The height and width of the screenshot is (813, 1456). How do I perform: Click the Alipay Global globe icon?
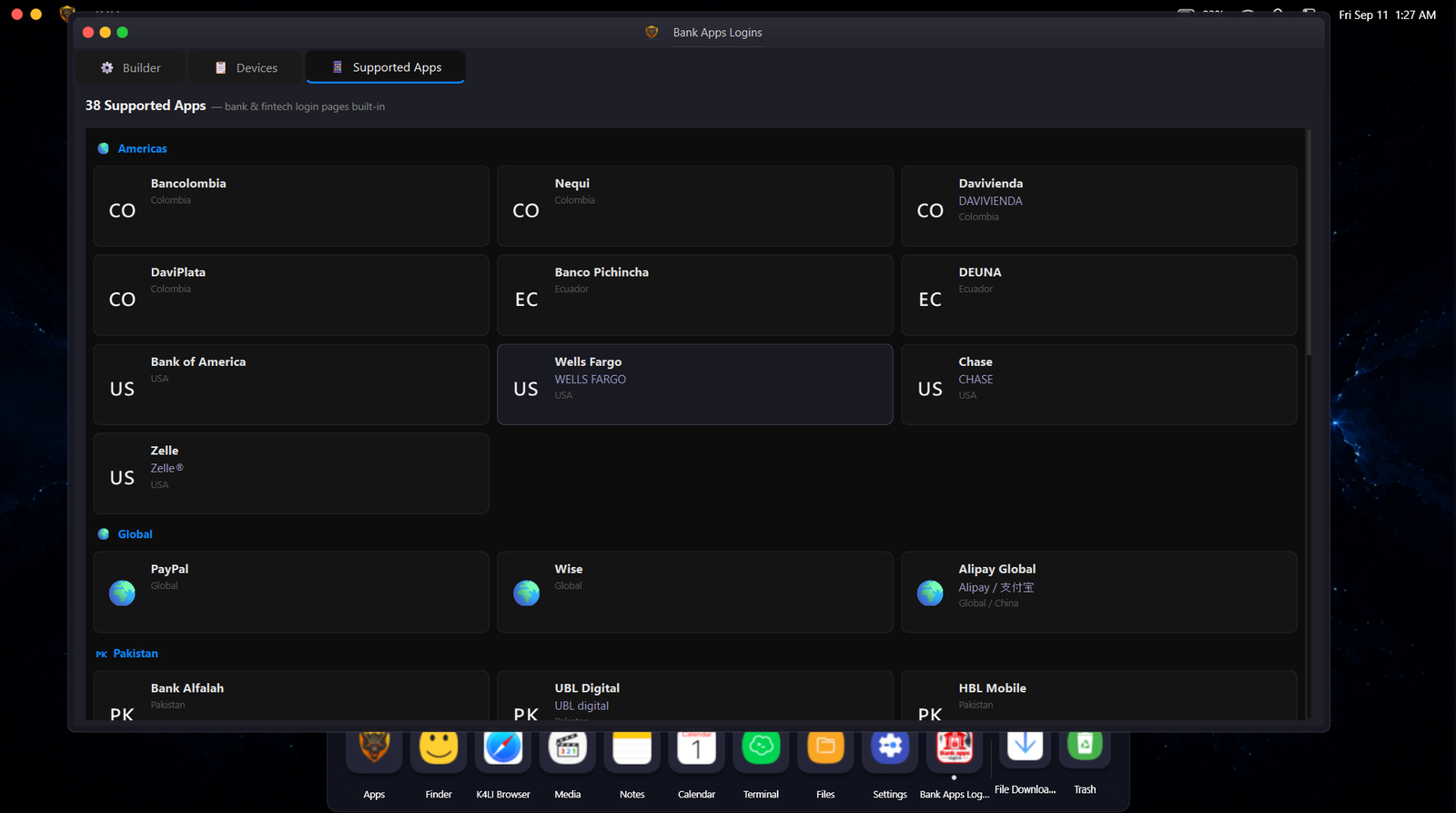click(930, 593)
